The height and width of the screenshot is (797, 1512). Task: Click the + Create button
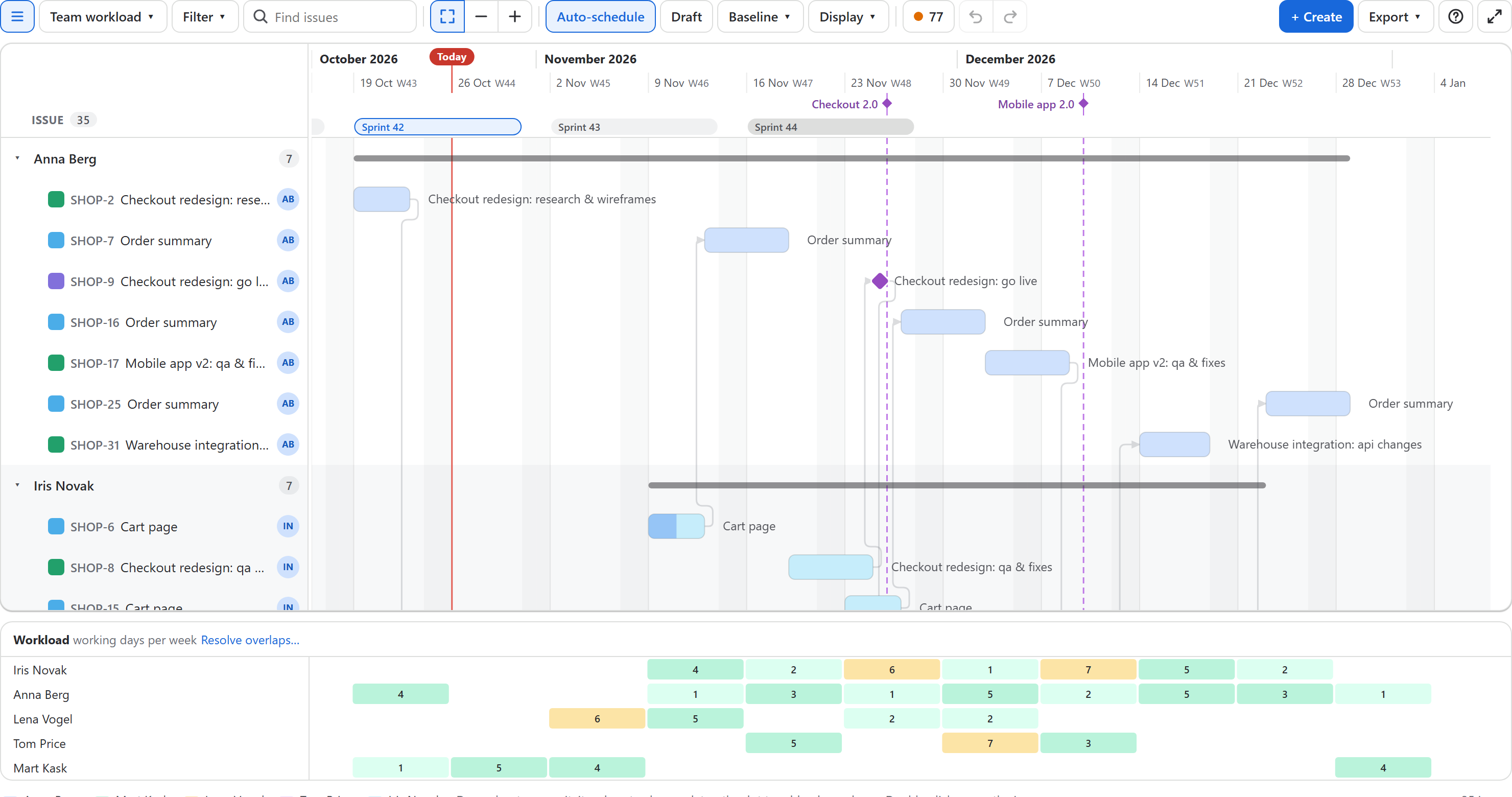pyautogui.click(x=1315, y=17)
